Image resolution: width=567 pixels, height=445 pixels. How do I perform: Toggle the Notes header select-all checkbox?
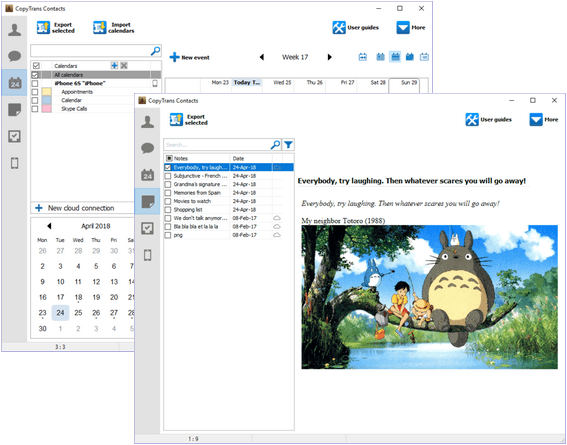click(169, 158)
